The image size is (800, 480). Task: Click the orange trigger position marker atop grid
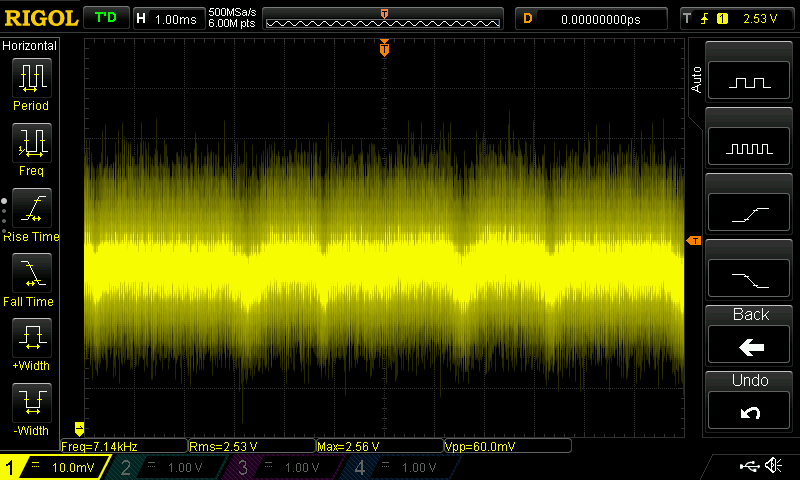384,48
